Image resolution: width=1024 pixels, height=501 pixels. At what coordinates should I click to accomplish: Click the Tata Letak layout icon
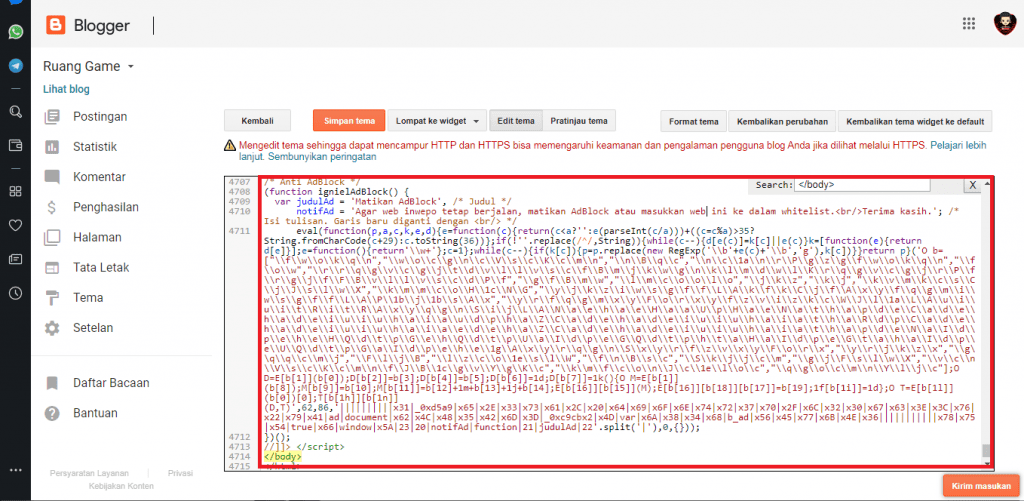click(x=52, y=267)
